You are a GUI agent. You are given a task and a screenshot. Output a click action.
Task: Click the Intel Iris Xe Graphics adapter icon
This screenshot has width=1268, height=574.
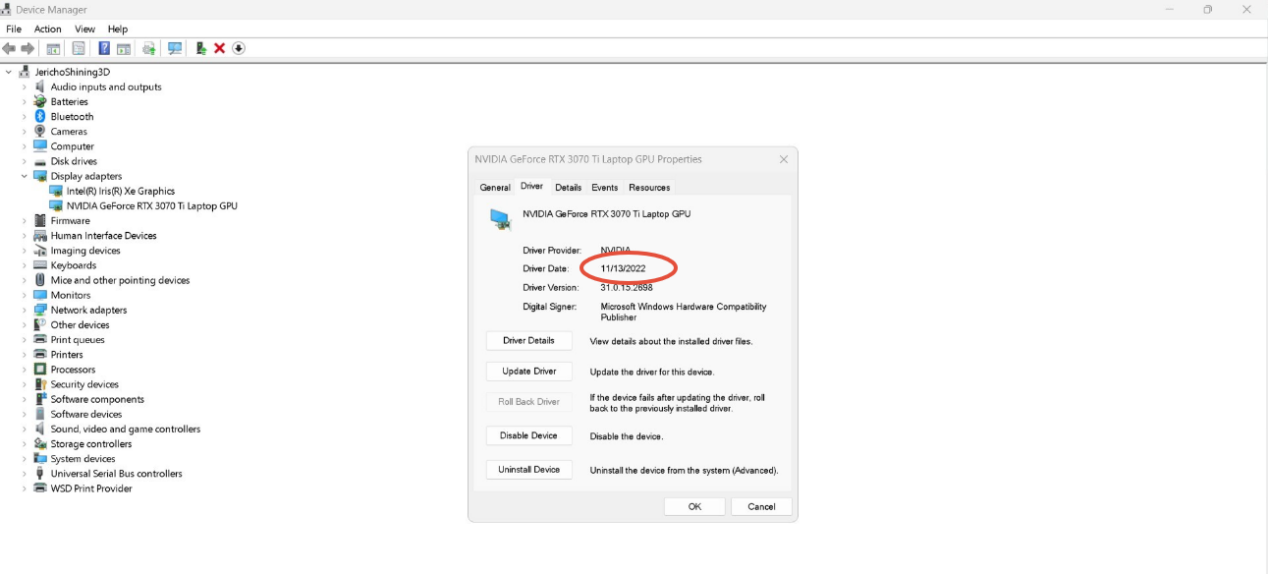pos(56,191)
